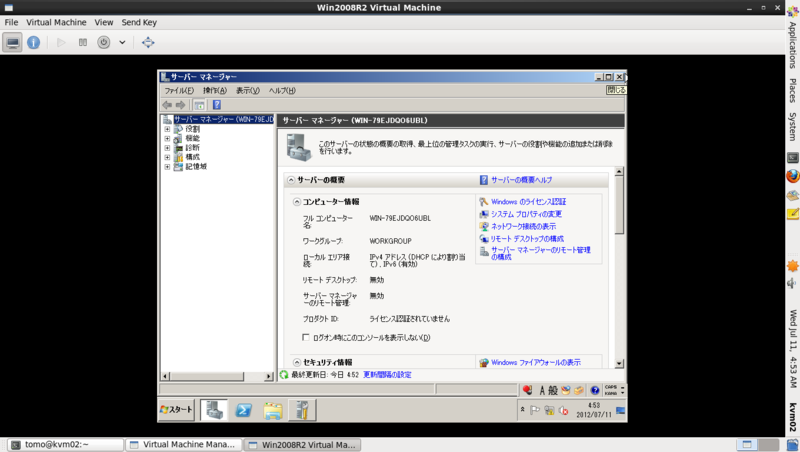Expand the 診断 tree node

point(167,148)
